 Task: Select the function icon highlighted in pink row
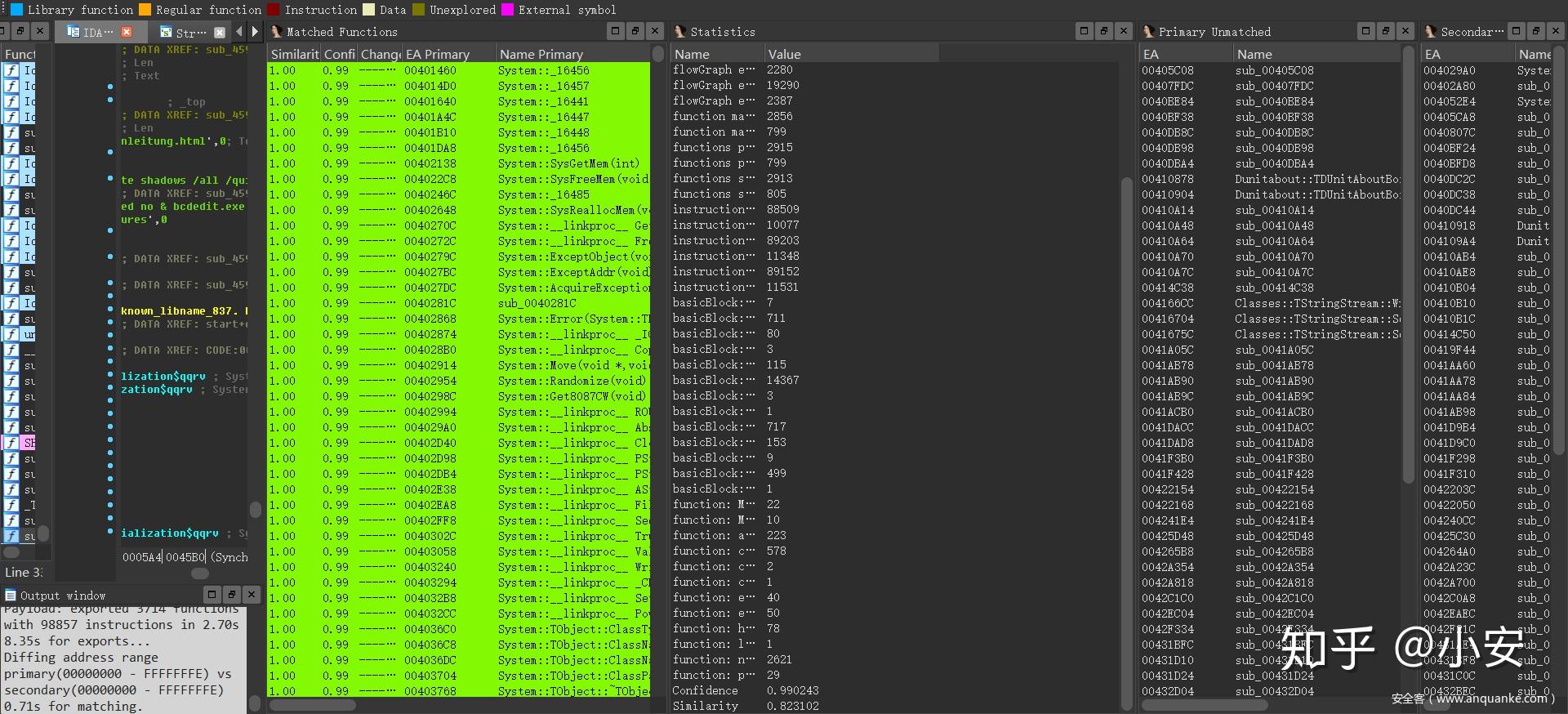[x=11, y=443]
